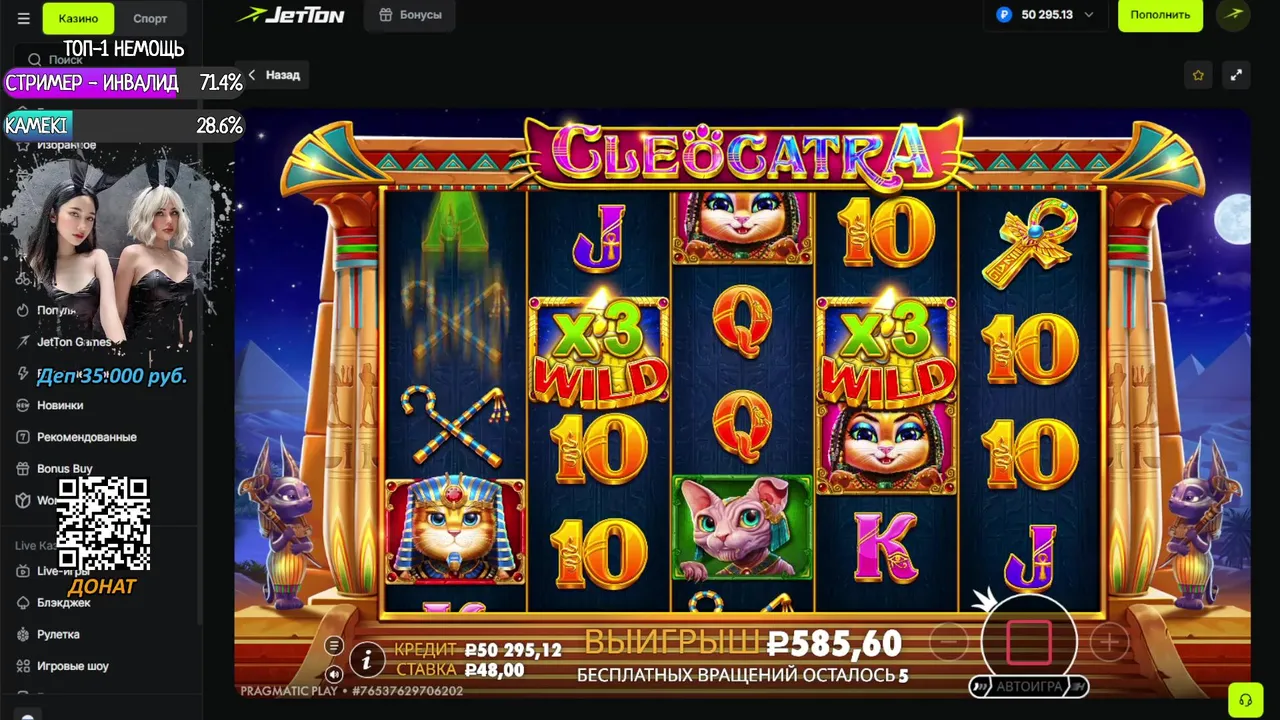This screenshot has height=720, width=1280.
Task: Click the Пополнить deposit button
Action: (1160, 15)
